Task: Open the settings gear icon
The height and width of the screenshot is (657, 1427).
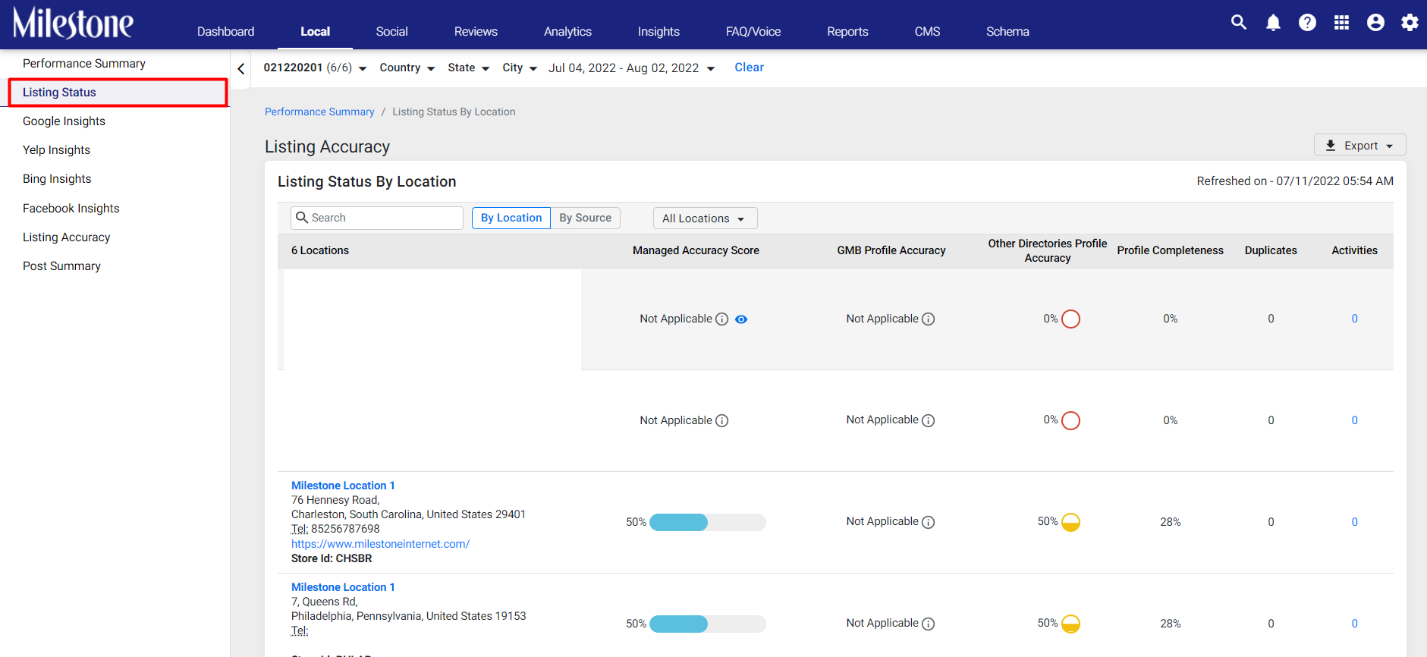Action: 1409,22
